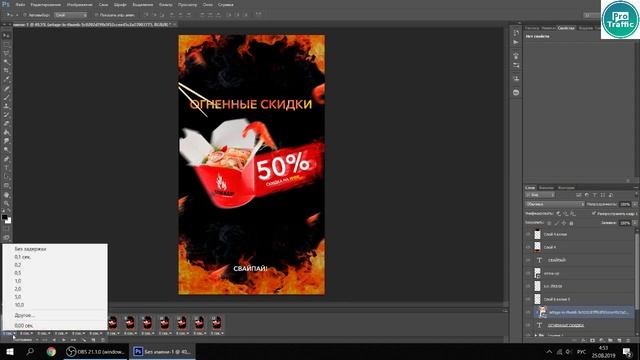The width and height of the screenshot is (640, 360).
Task: Open the Справка menu
Action: click(x=225, y=4)
